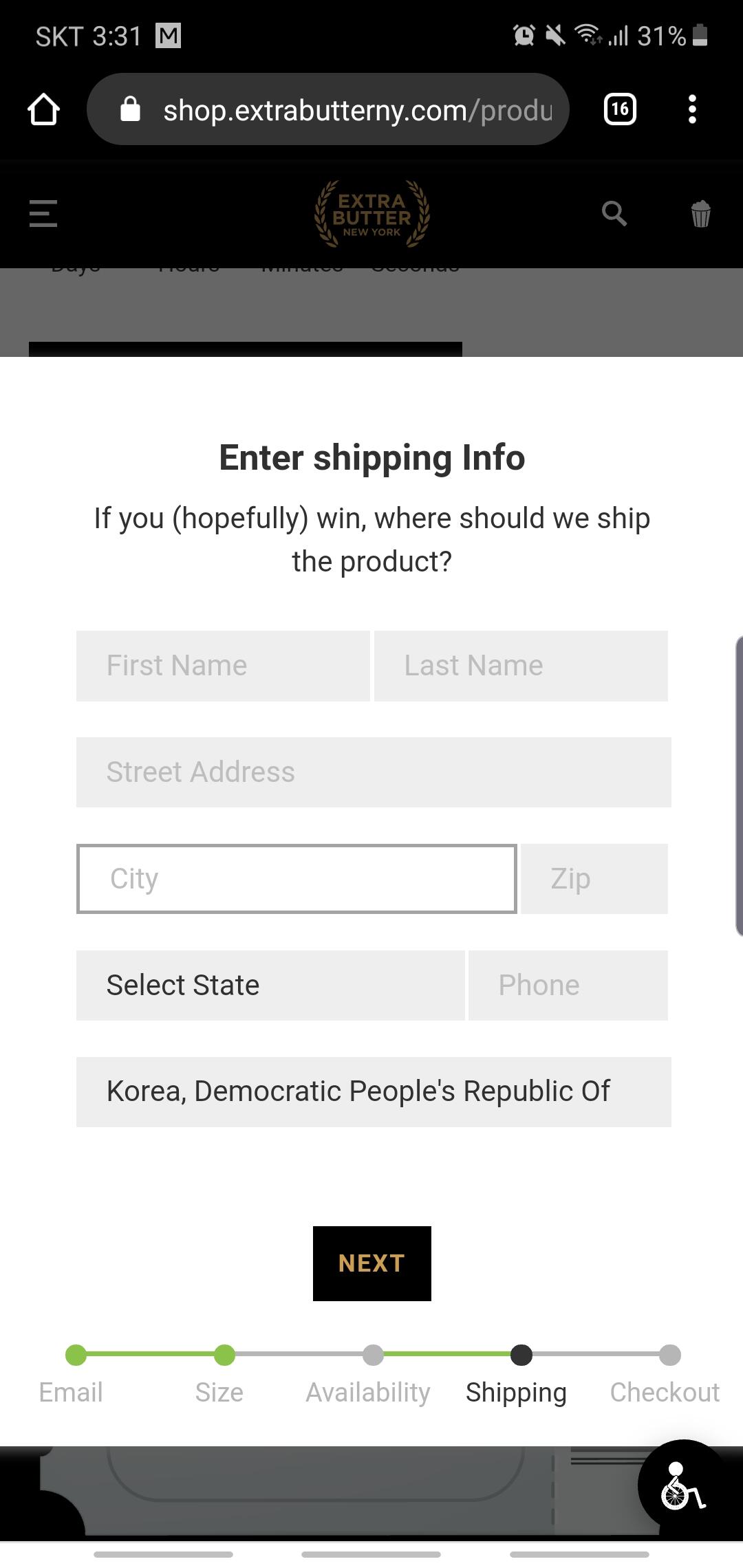Open the popcorn bucket cart icon
743x1568 pixels.
pyautogui.click(x=700, y=214)
